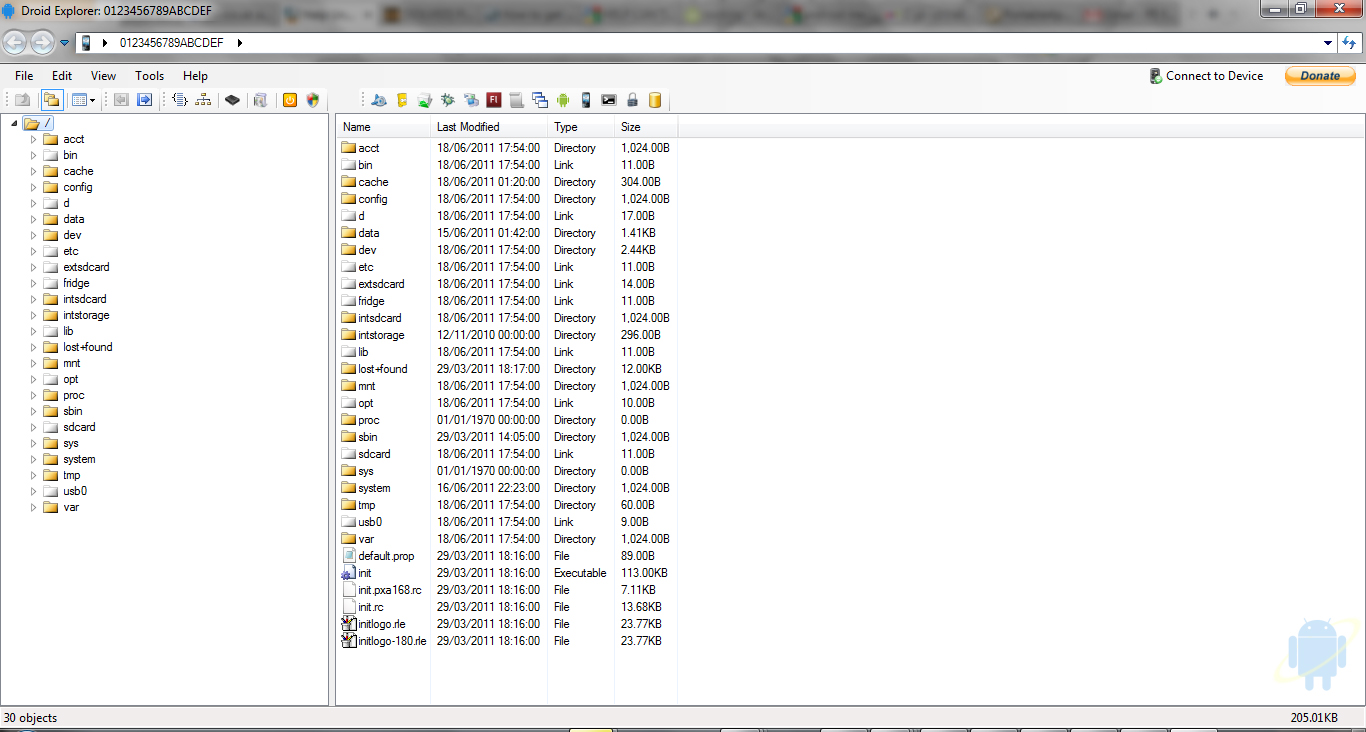Open the Help menu
The width and height of the screenshot is (1366, 732).
pos(195,76)
